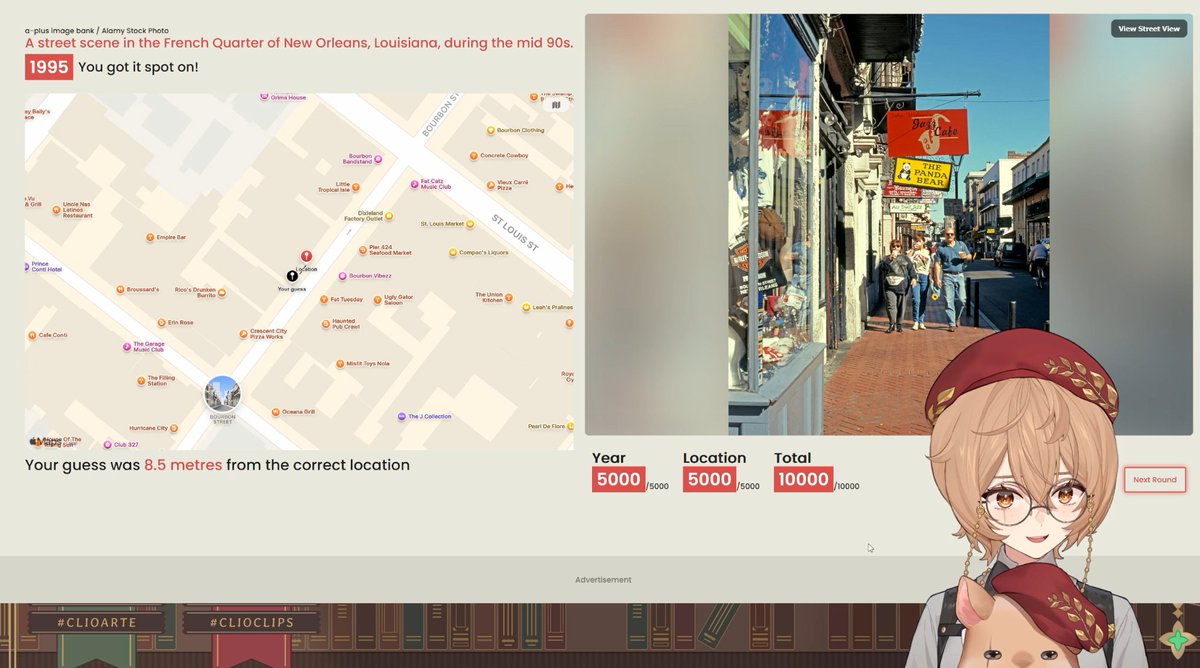Click the Alamy Stock Photo credit text

click(x=95, y=31)
